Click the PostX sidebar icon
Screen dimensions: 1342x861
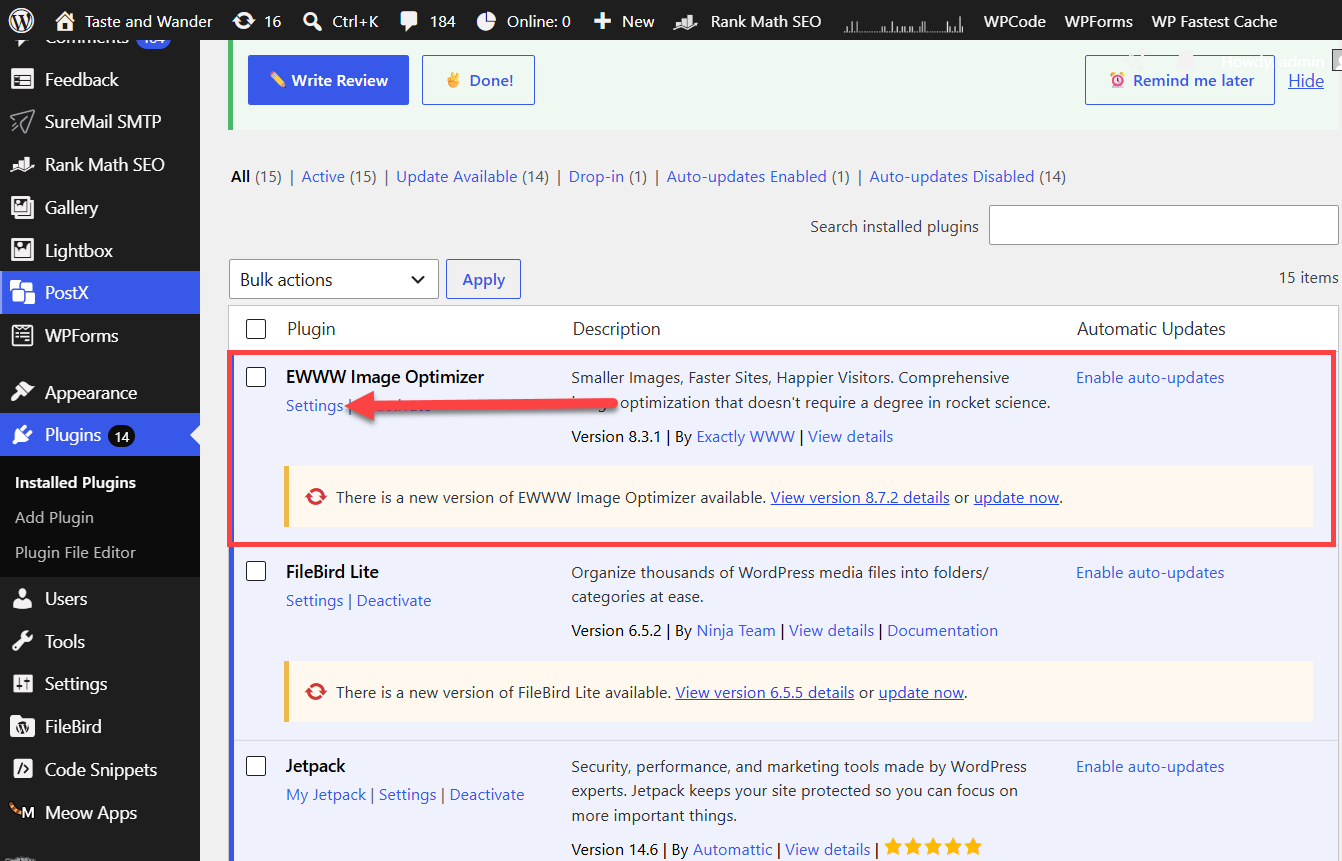point(22,293)
